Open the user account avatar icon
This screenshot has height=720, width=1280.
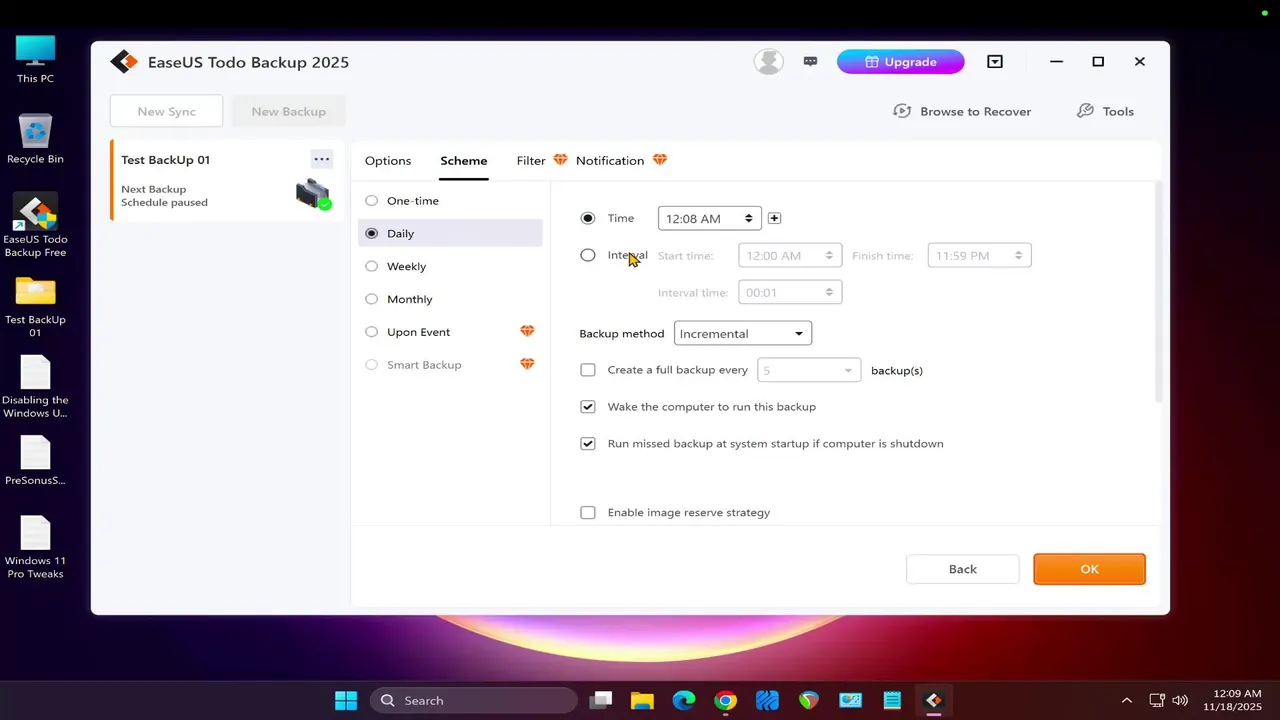coord(769,62)
